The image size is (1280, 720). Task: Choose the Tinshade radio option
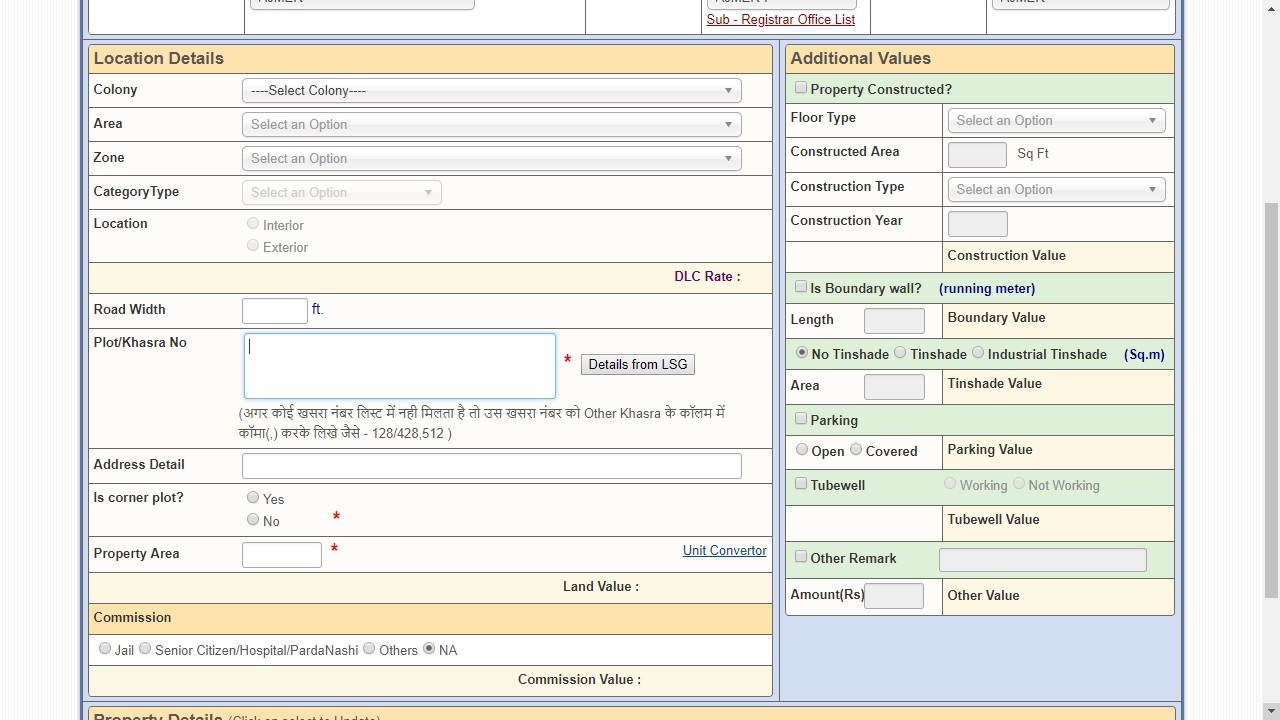[x=900, y=353]
